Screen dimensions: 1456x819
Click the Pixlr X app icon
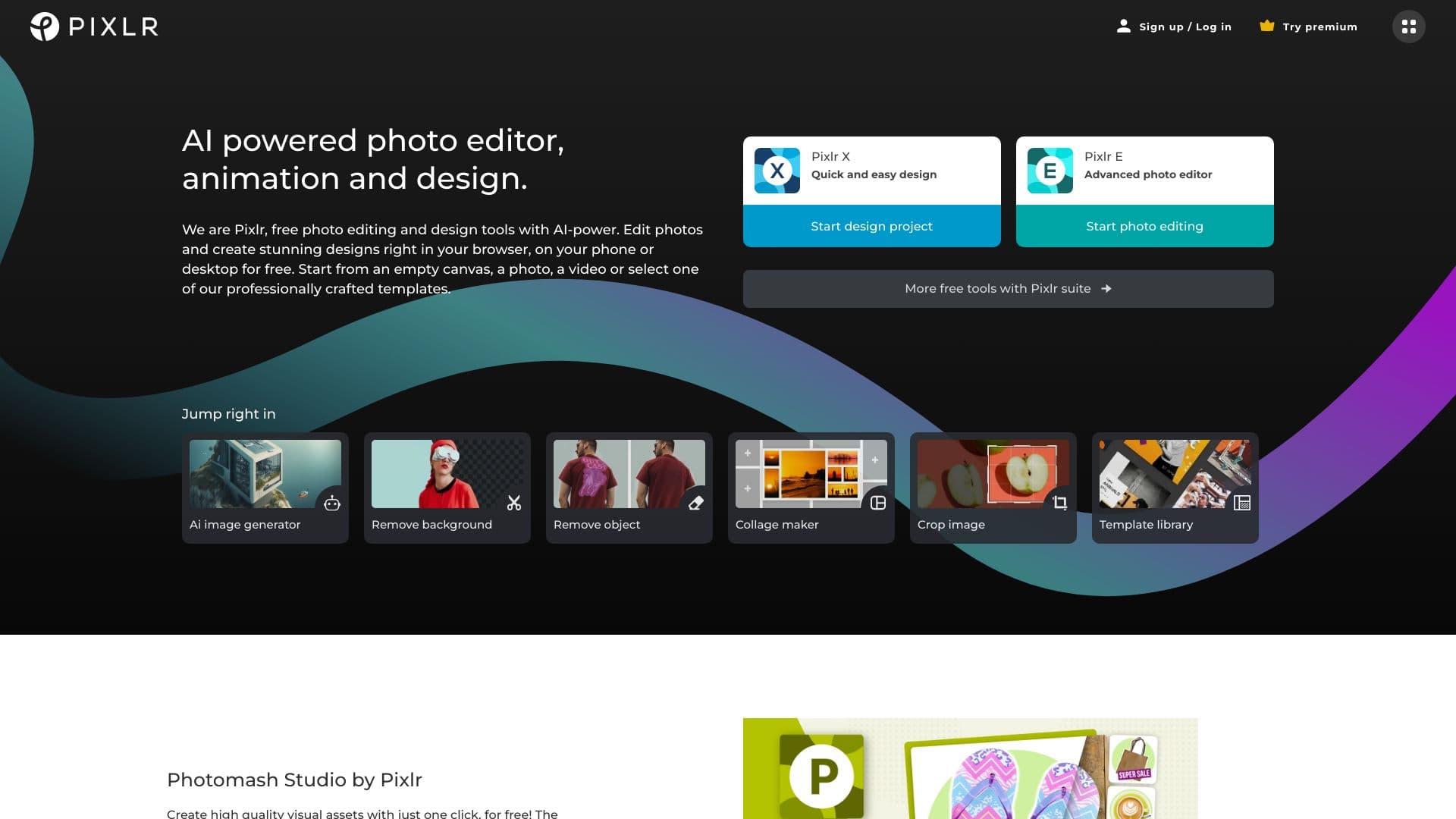(777, 170)
